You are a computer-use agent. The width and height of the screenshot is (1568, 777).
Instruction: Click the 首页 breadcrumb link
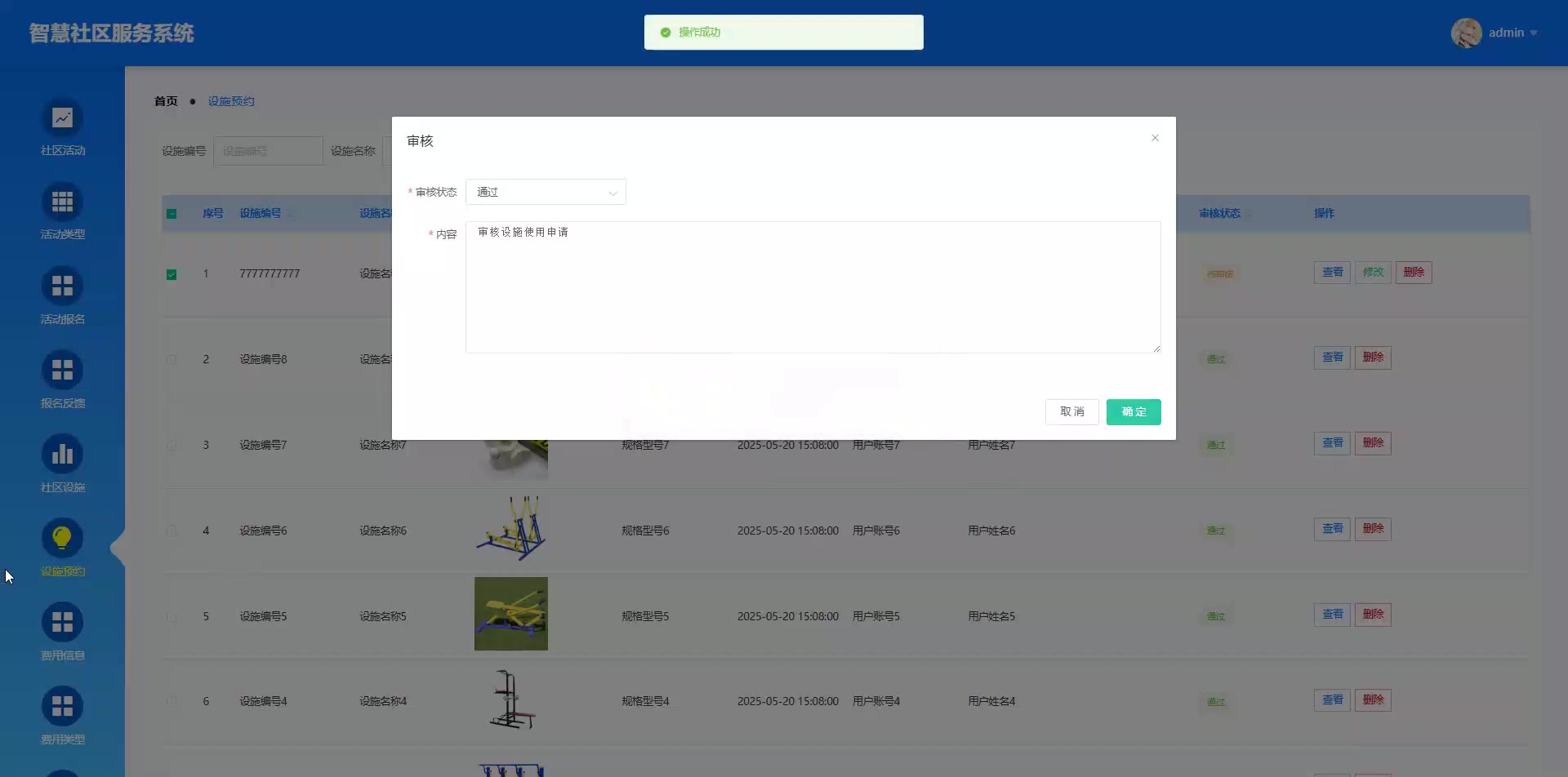click(166, 101)
